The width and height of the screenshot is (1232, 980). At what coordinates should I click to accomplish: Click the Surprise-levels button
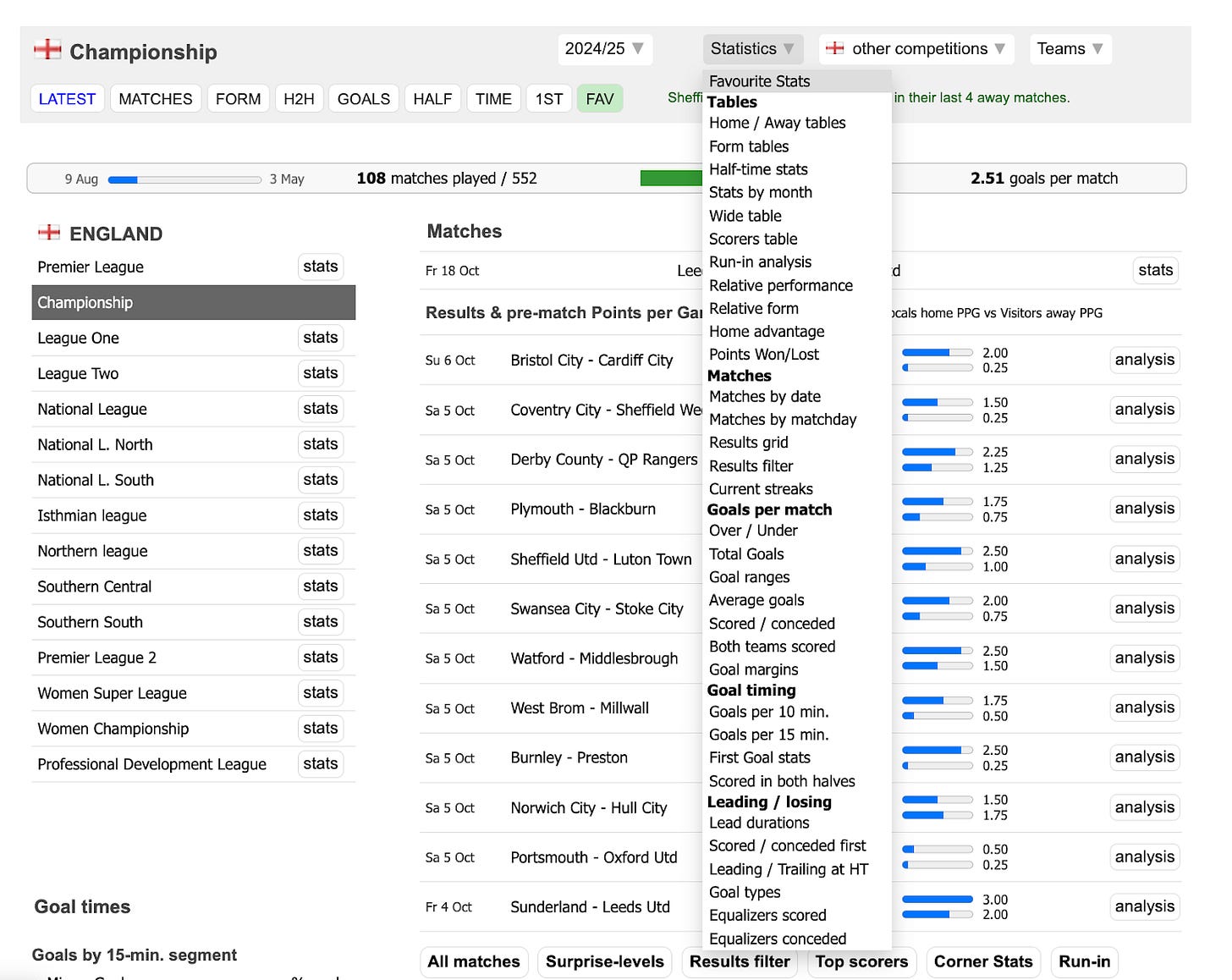604,962
